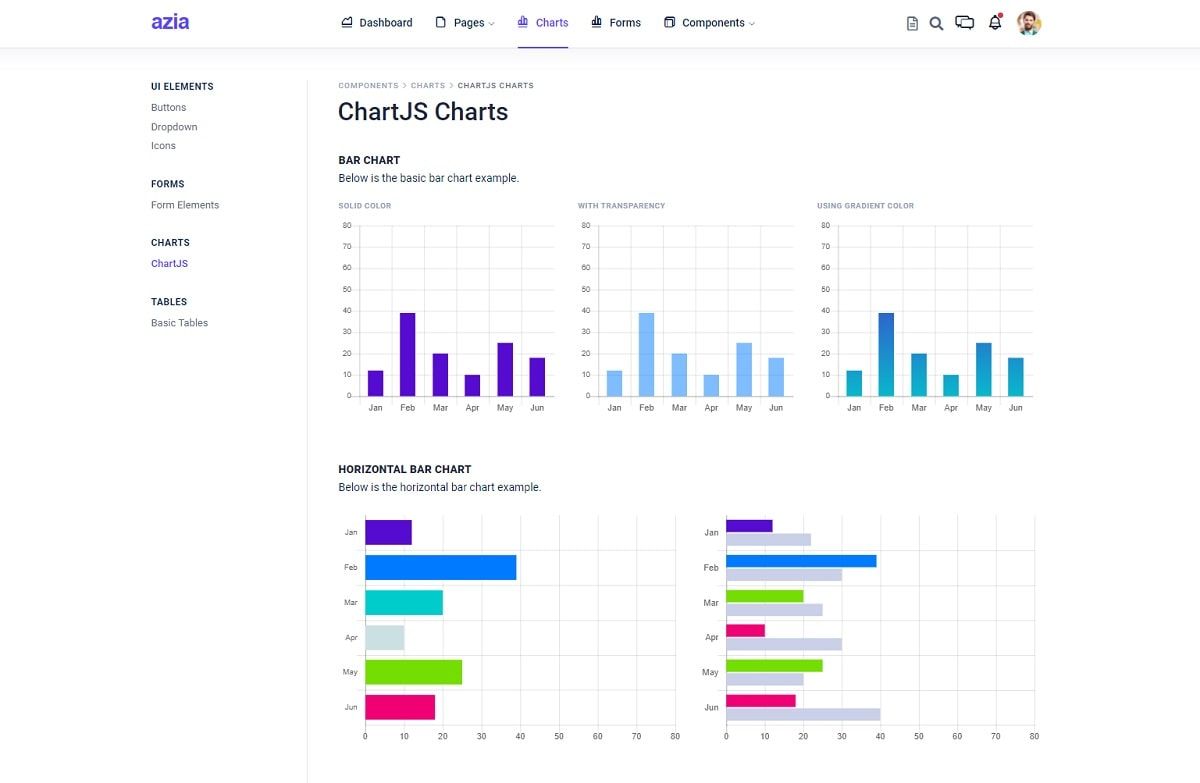Open the chat messages icon
The image size is (1200, 783).
point(964,22)
